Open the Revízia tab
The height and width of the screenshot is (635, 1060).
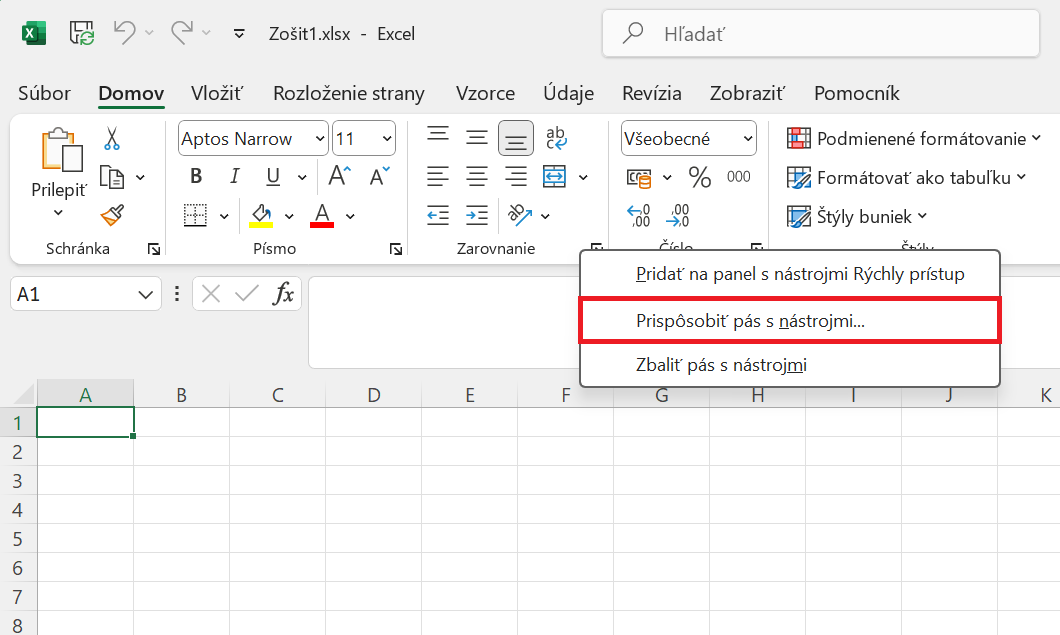coord(652,93)
